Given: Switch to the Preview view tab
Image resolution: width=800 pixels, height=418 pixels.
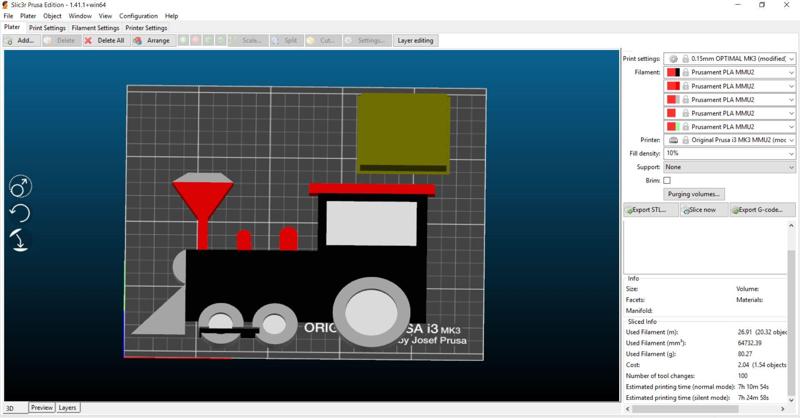Looking at the screenshot, I should tap(42, 407).
